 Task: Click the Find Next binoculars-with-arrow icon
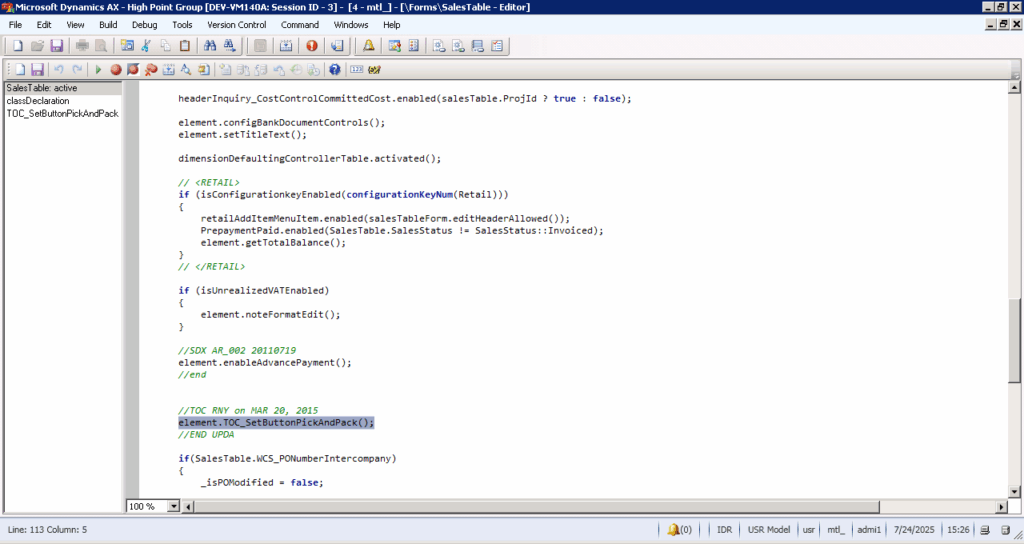click(229, 46)
